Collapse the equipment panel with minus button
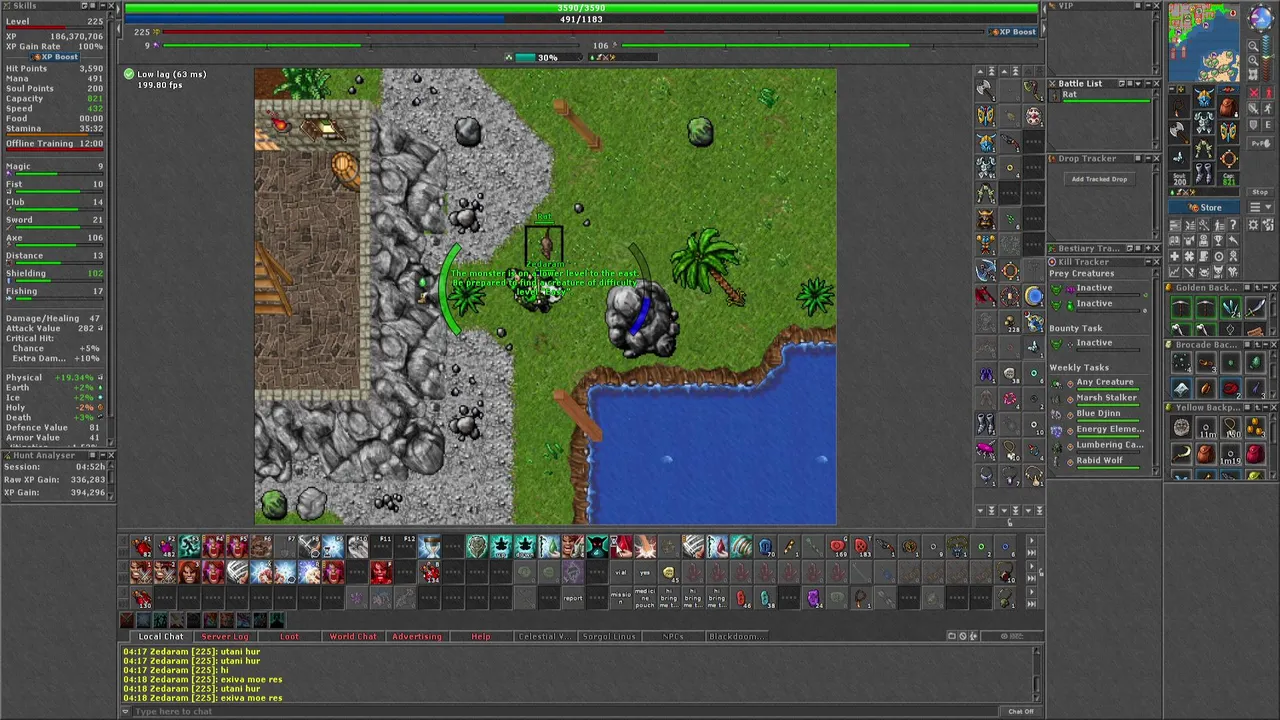The height and width of the screenshot is (720, 1280). tap(1172, 89)
